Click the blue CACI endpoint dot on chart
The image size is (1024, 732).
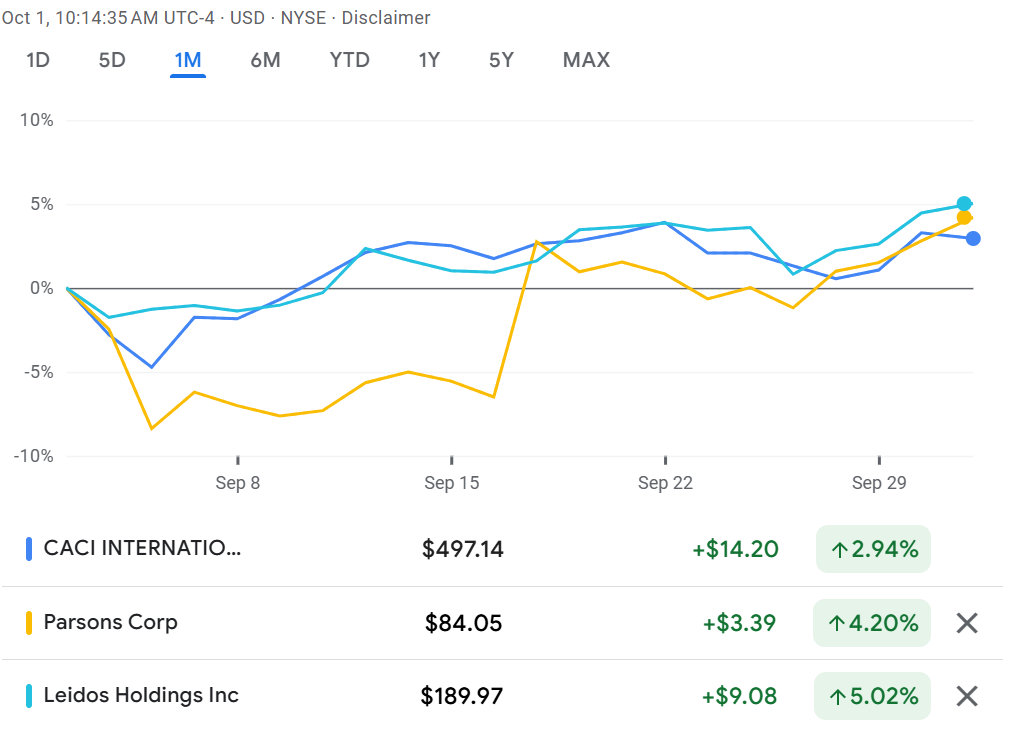[x=973, y=238]
